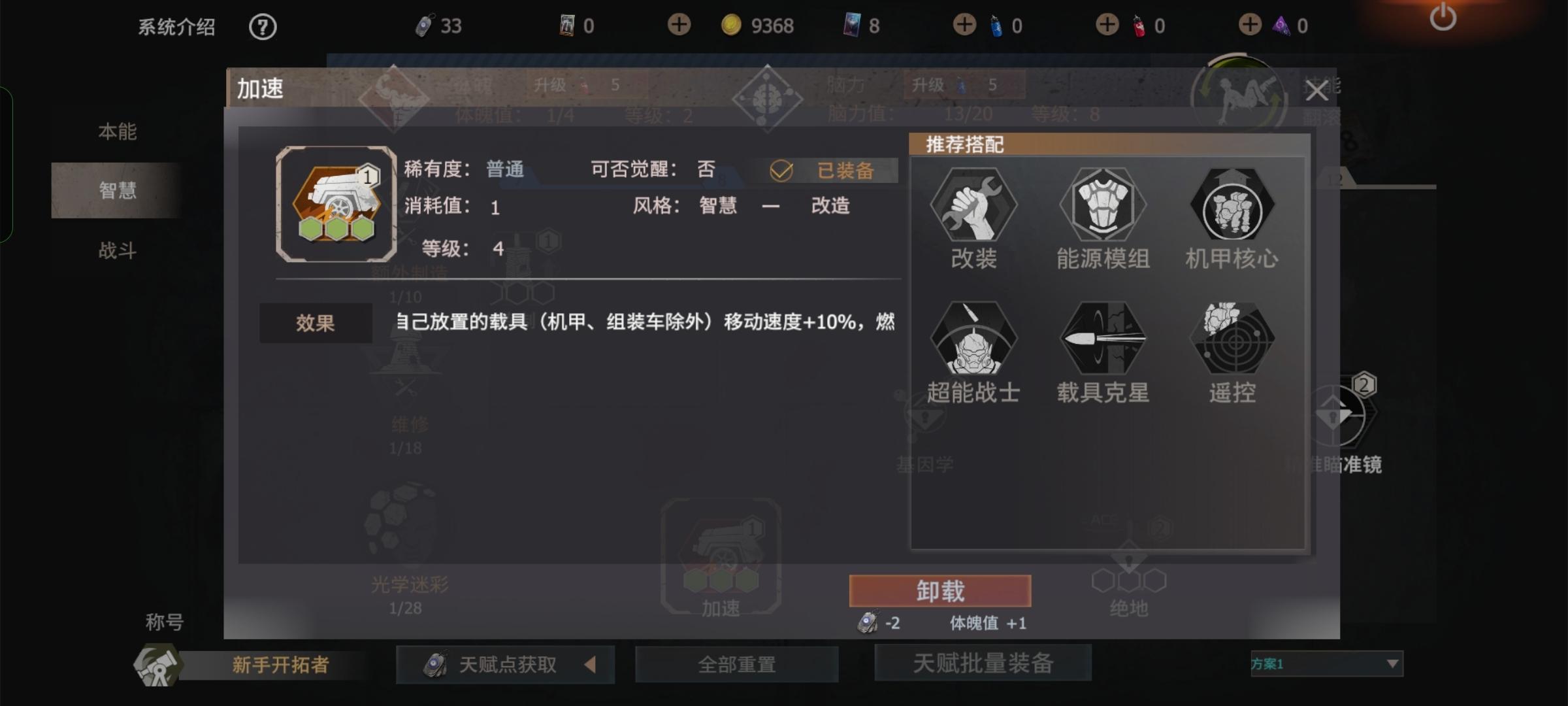Switch to the 战斗 tab

[118, 250]
